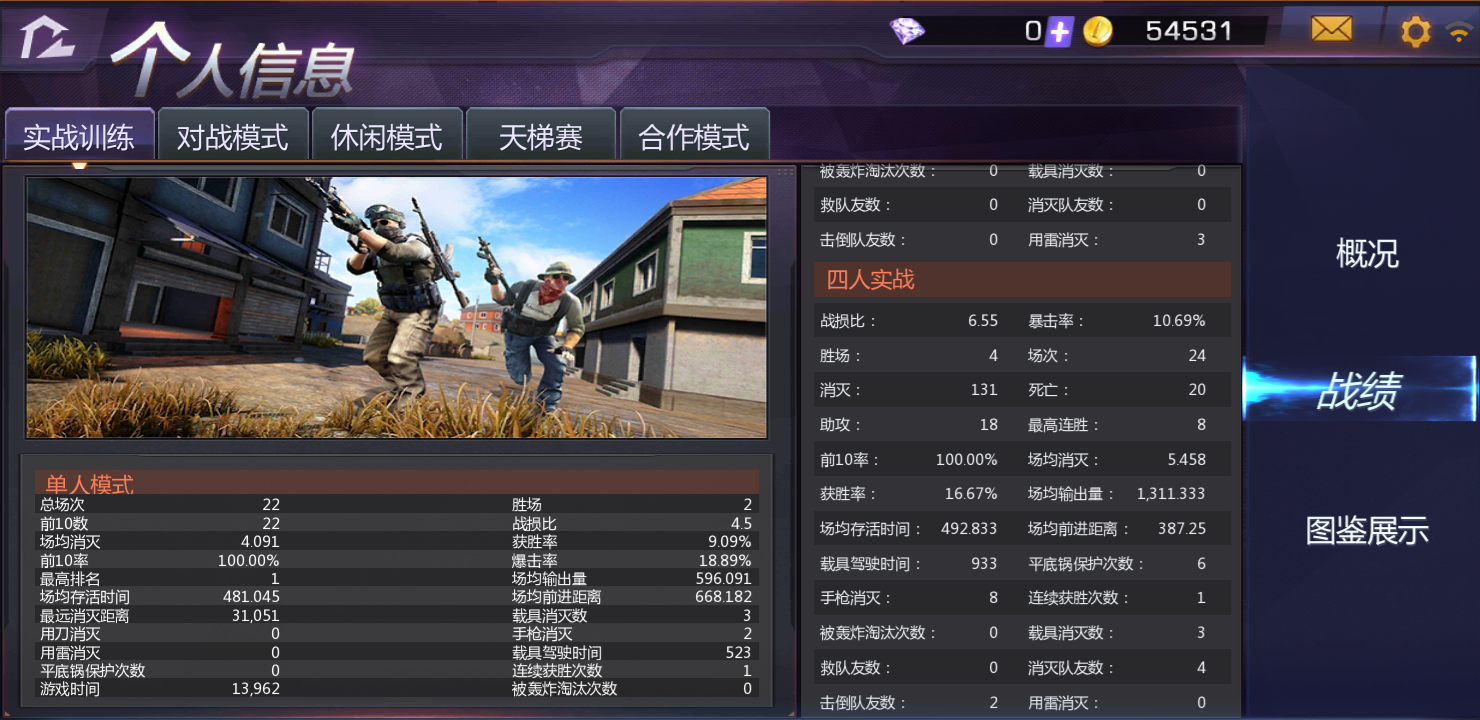Switch to the 实战训练 tab
The image size is (1480, 720).
[79, 136]
